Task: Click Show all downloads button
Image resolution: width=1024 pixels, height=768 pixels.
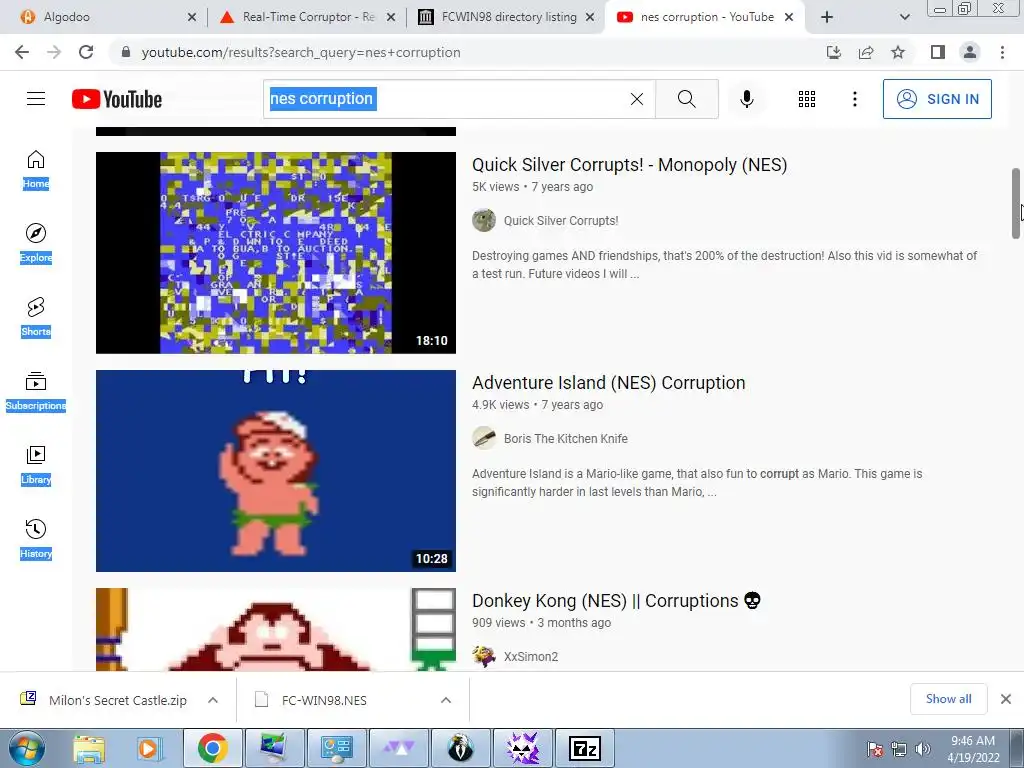Action: click(x=948, y=699)
